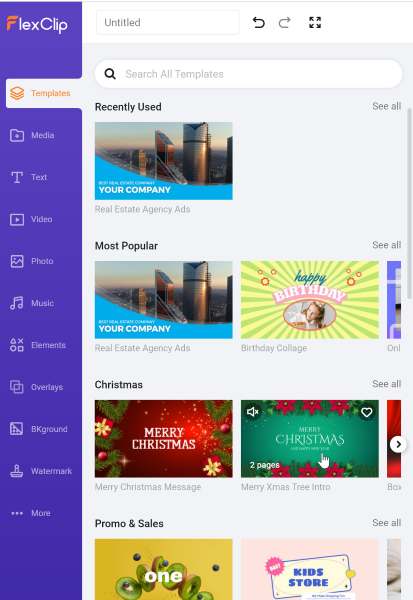Toggle mute on Merry Xmas Tree Intro
The height and width of the screenshot is (600, 413).
pyautogui.click(x=253, y=412)
